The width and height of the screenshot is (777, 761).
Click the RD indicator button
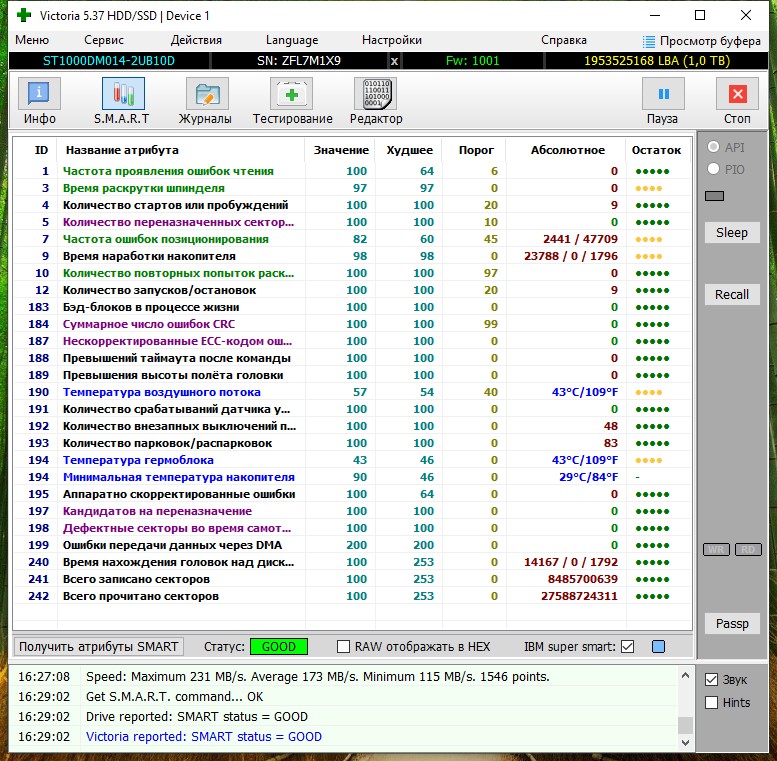tap(748, 549)
